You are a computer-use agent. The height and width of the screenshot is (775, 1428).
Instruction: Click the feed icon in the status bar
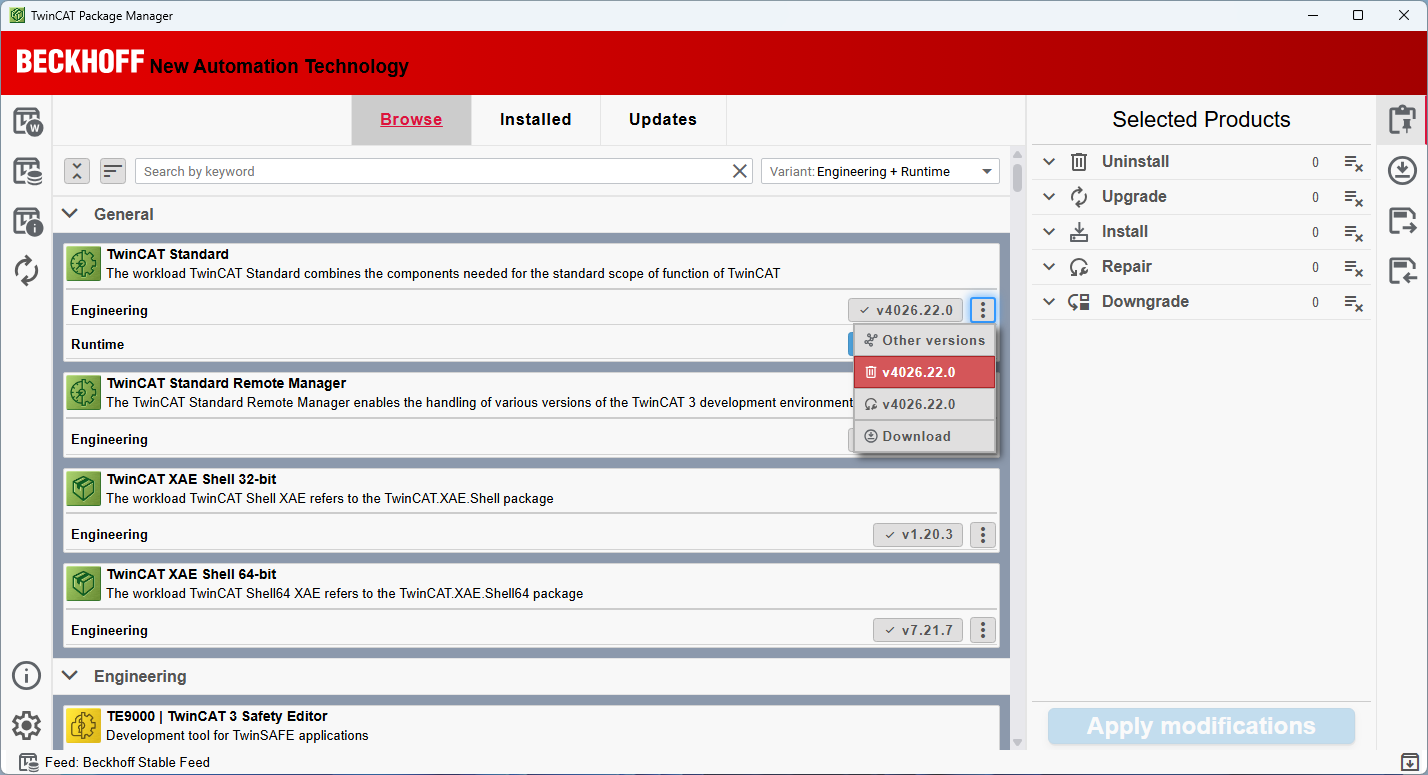(x=29, y=762)
